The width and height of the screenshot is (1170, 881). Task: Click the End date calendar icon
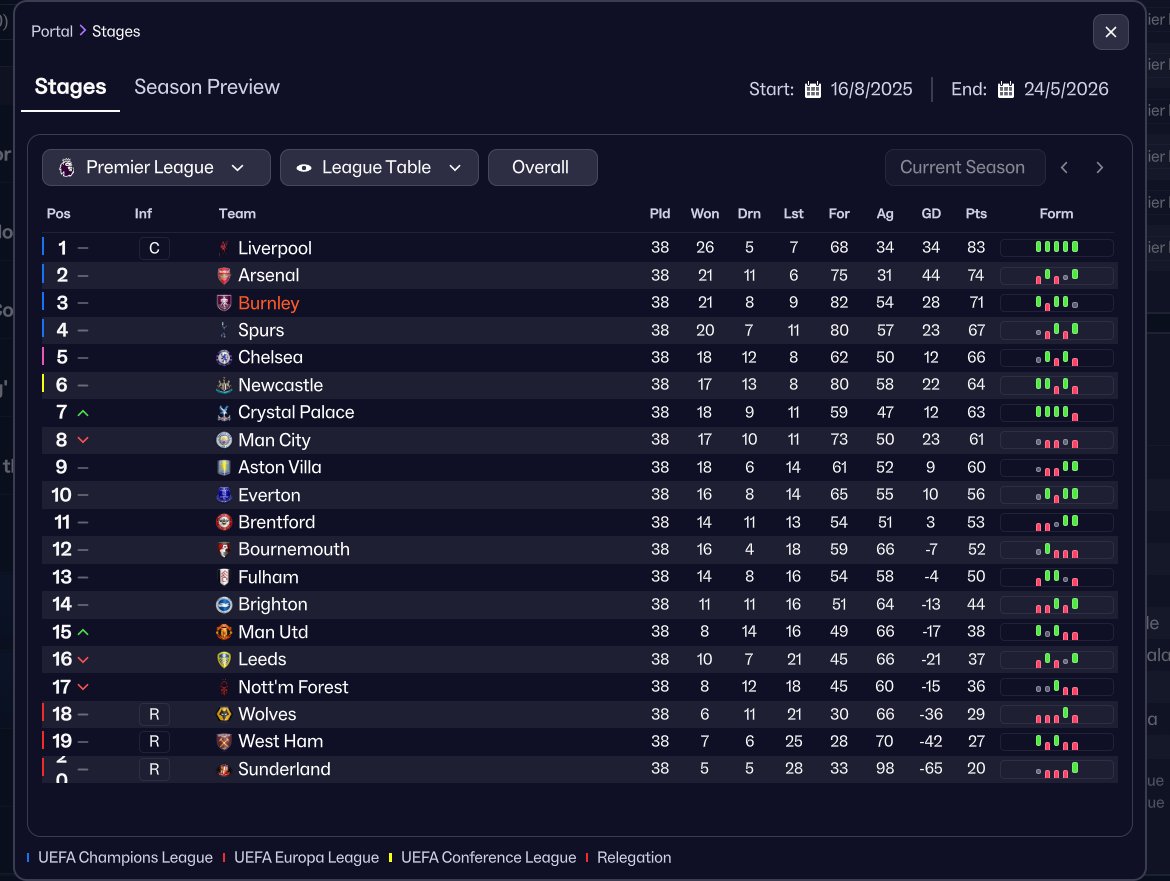(1006, 90)
